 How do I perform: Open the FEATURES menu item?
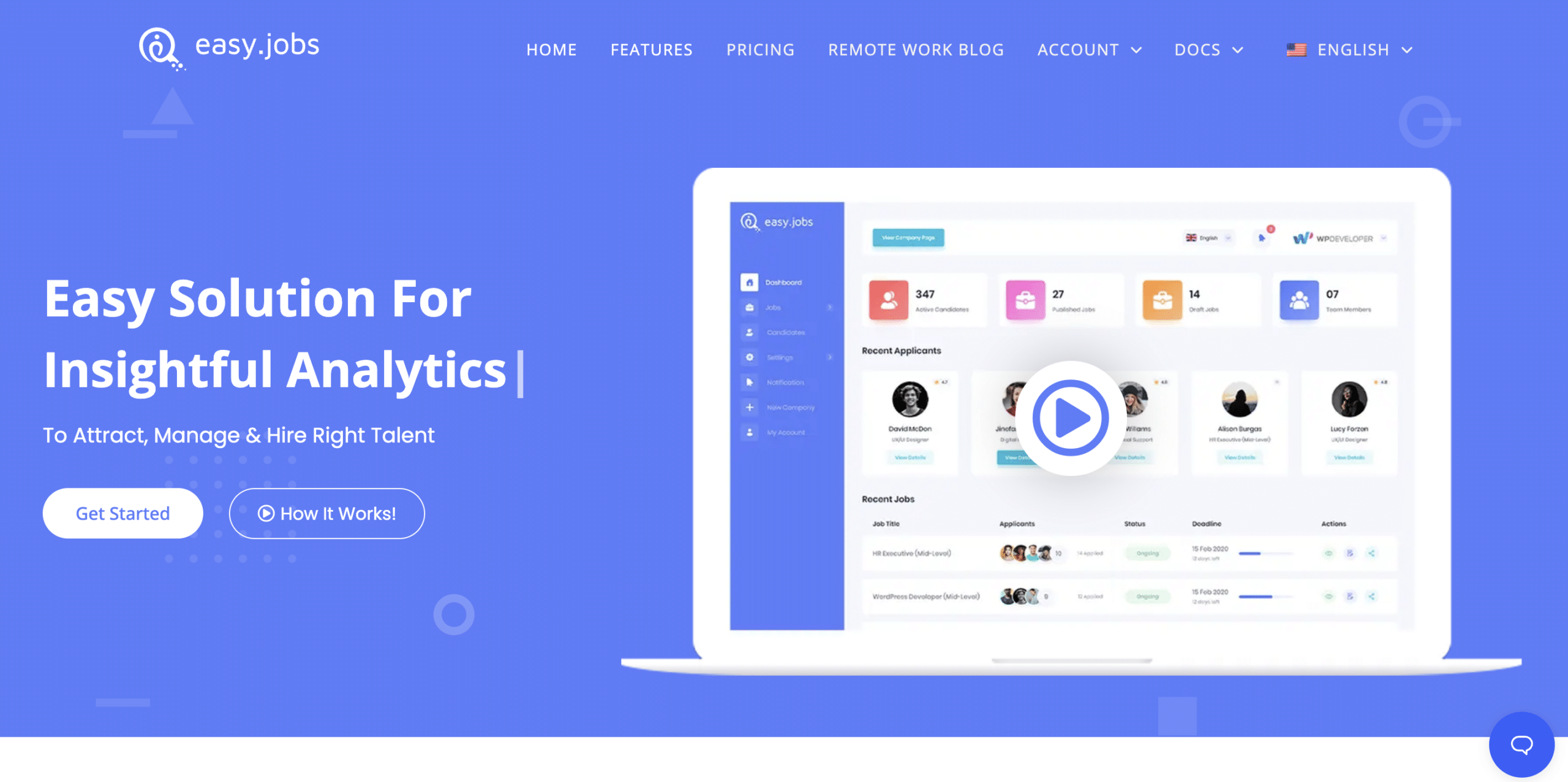click(x=651, y=50)
